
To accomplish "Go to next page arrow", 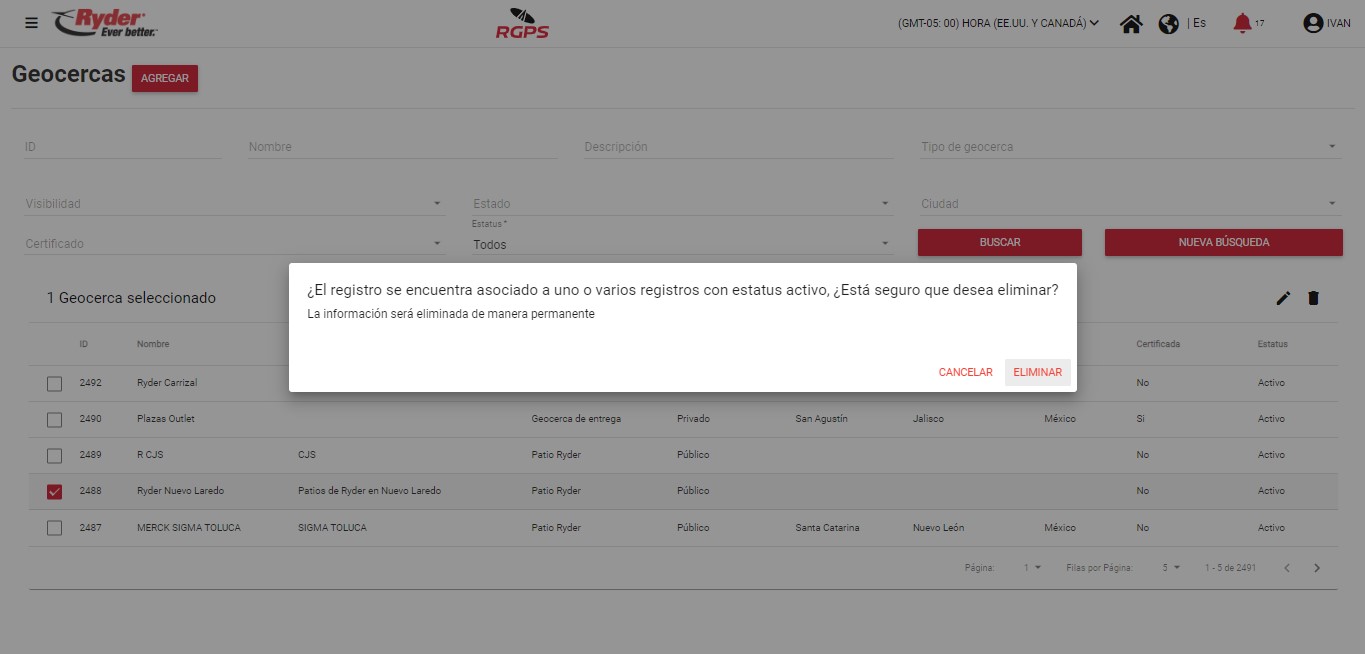I will (1317, 568).
